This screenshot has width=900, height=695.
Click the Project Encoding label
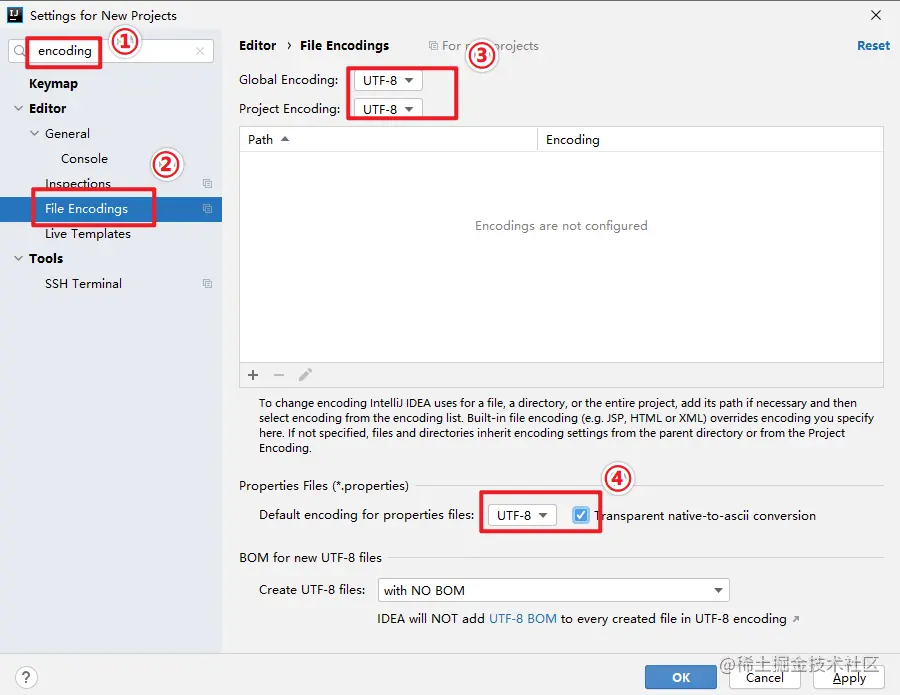coord(290,109)
